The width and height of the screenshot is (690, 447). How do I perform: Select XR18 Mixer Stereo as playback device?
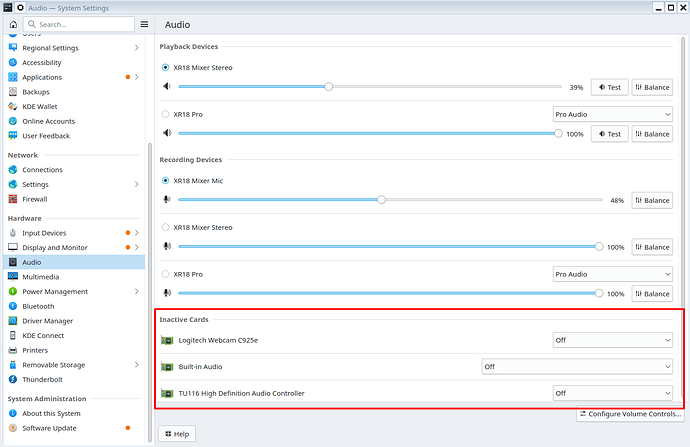[x=165, y=67]
